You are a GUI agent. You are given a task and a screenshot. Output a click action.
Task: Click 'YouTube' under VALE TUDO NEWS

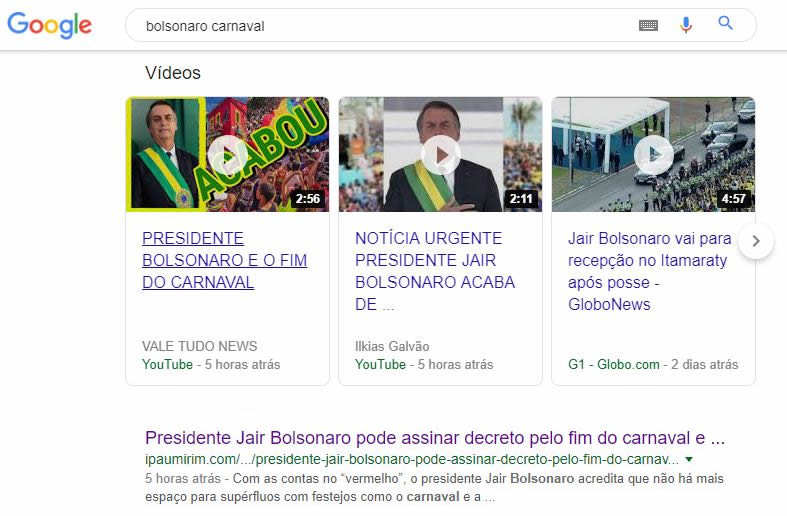tap(167, 364)
